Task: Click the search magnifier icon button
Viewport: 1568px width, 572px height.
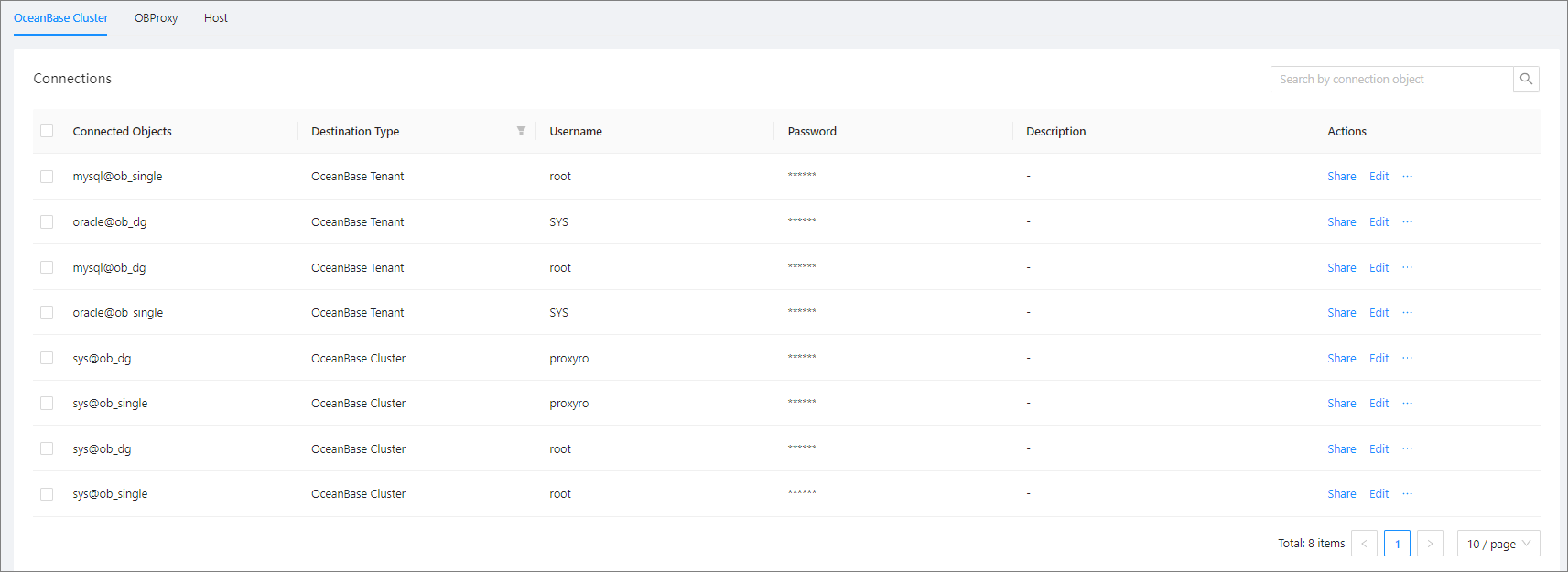Action: click(1526, 80)
